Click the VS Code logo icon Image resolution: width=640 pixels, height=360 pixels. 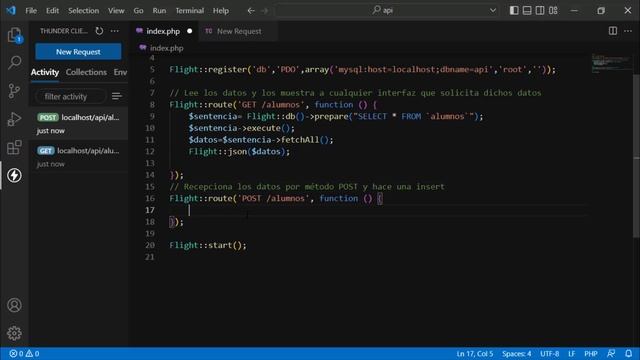[x=11, y=11]
